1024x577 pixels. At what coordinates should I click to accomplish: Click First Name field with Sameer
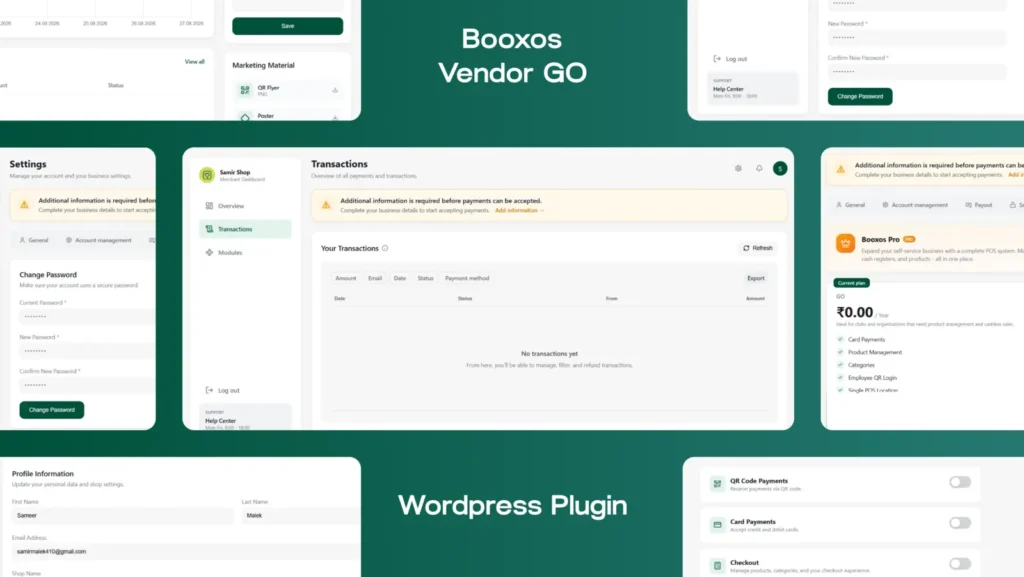(122, 516)
